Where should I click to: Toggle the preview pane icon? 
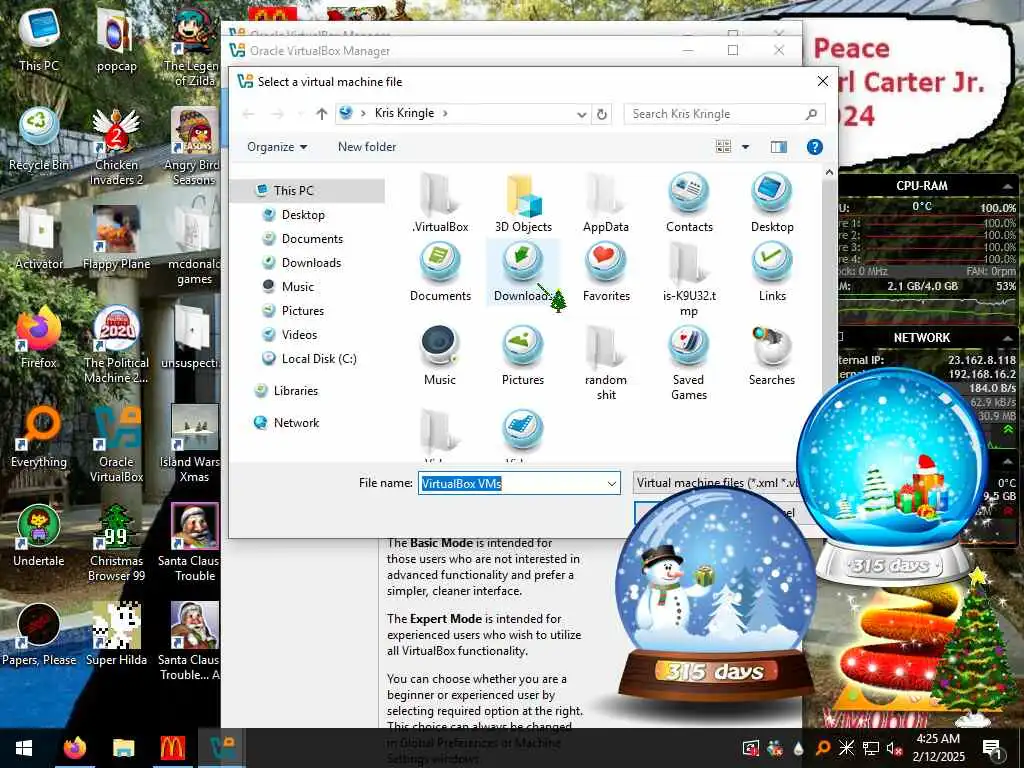pos(778,147)
